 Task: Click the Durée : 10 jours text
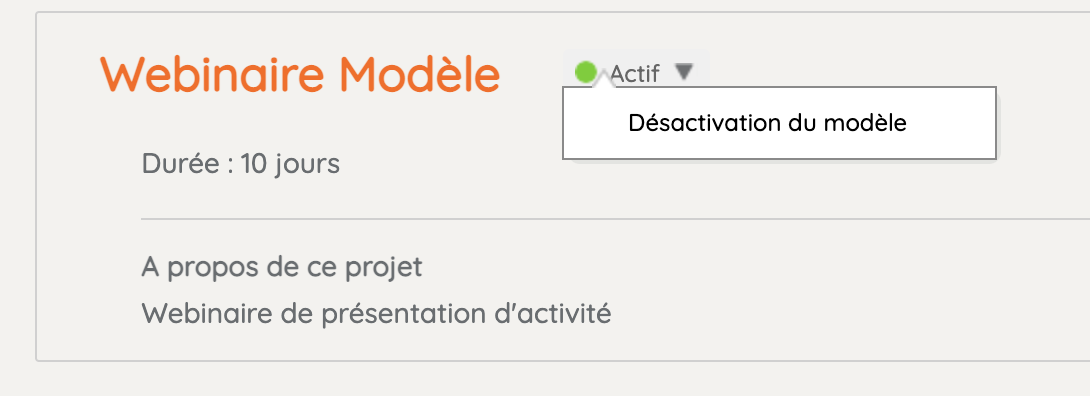point(241,165)
